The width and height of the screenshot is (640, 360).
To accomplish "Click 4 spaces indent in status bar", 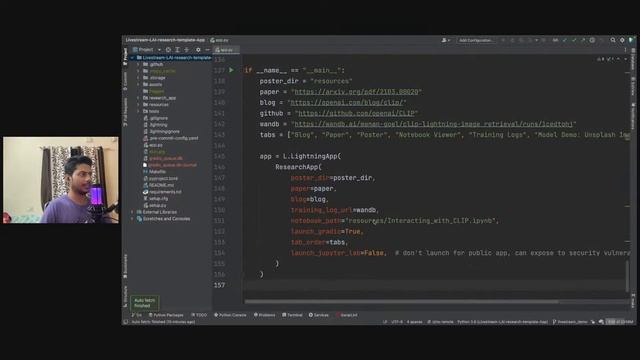I will [x=414, y=322].
